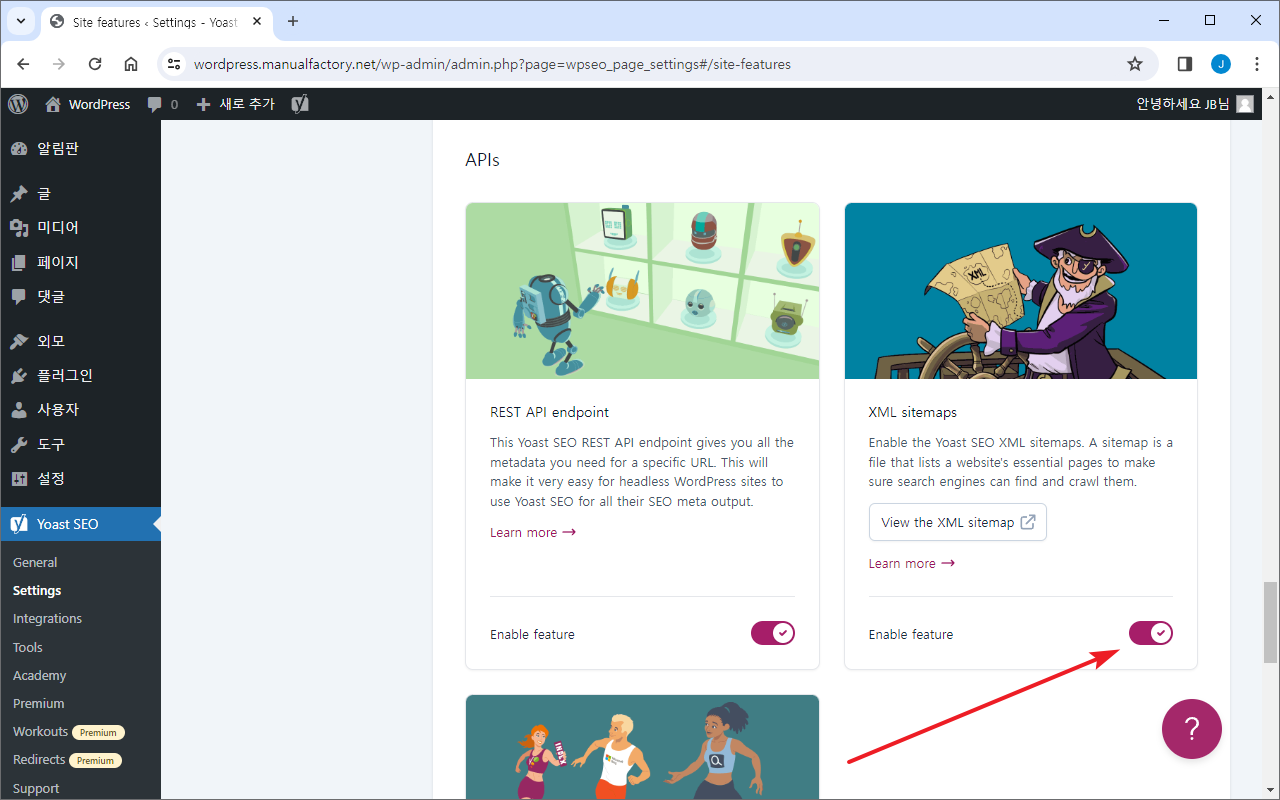1280x800 pixels.
Task: Open a new browser tab
Action: pyautogui.click(x=293, y=21)
